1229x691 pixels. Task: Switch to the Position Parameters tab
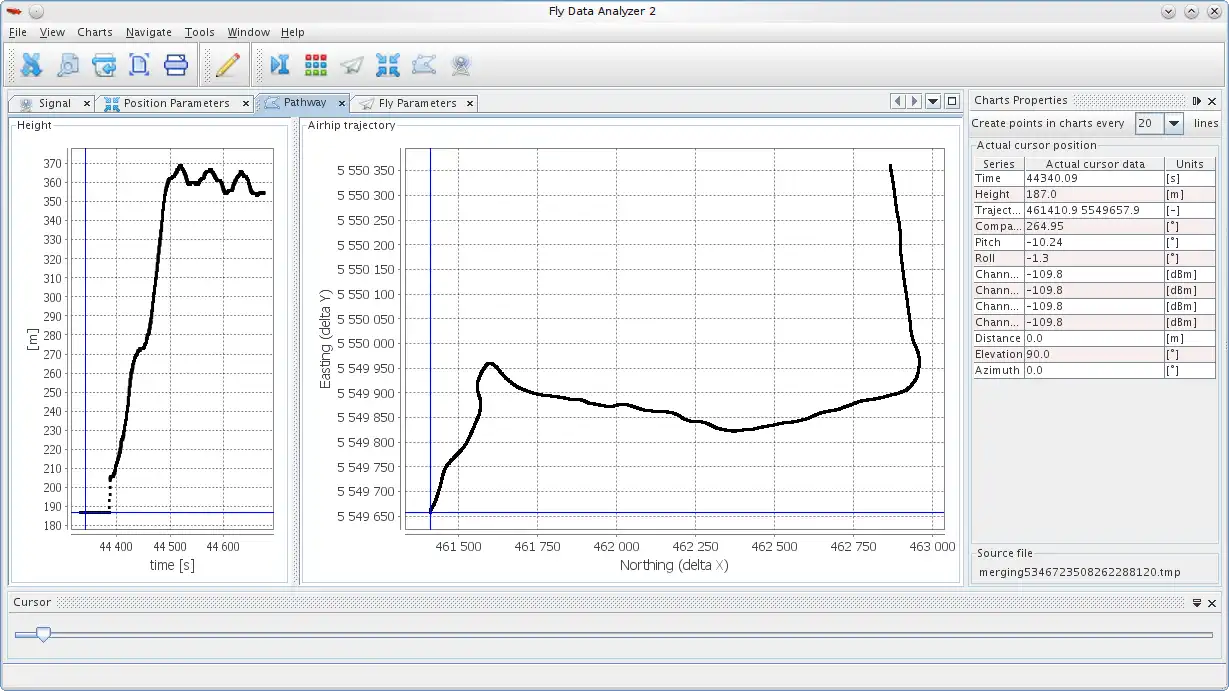tap(176, 103)
